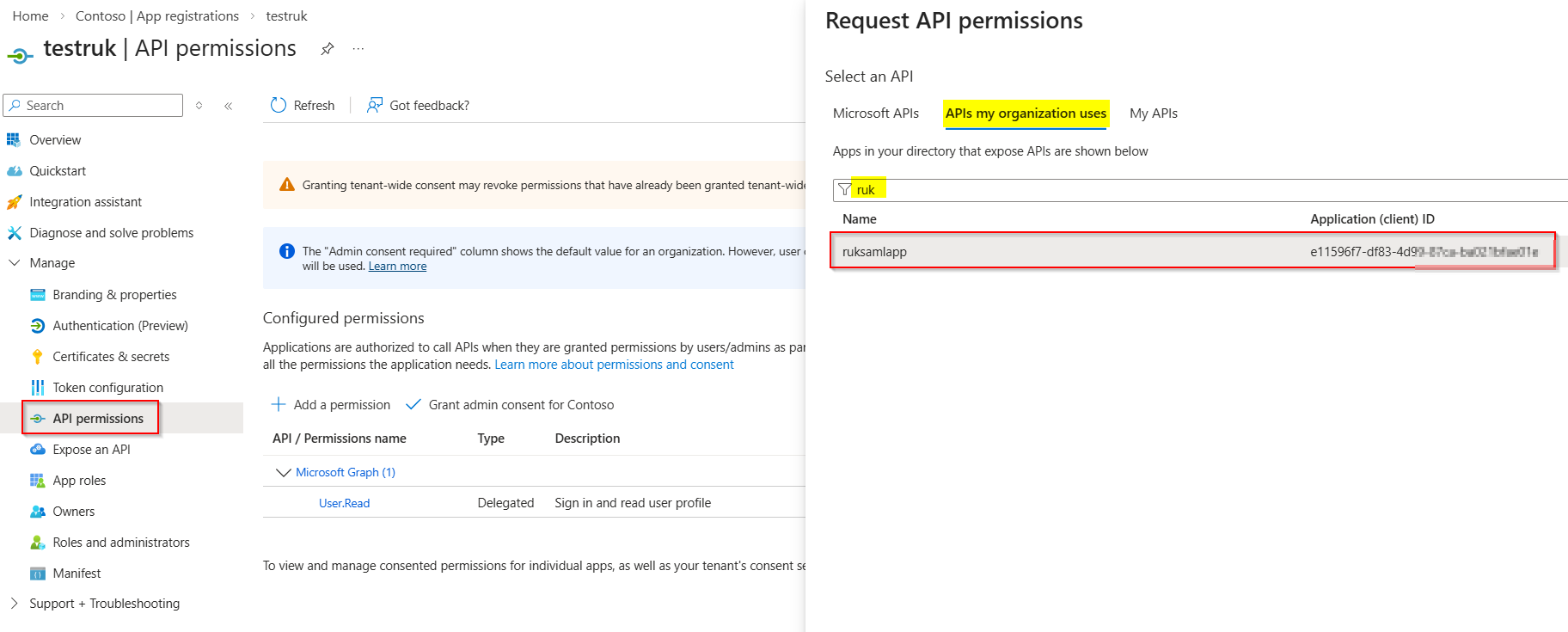Select the APIs my organization uses tab
Image resolution: width=1568 pixels, height=632 pixels.
point(1026,114)
